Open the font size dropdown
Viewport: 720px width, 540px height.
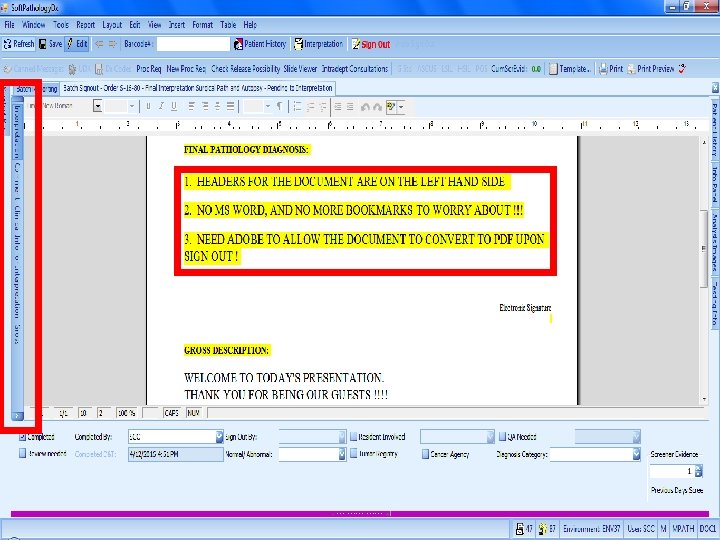[132, 107]
